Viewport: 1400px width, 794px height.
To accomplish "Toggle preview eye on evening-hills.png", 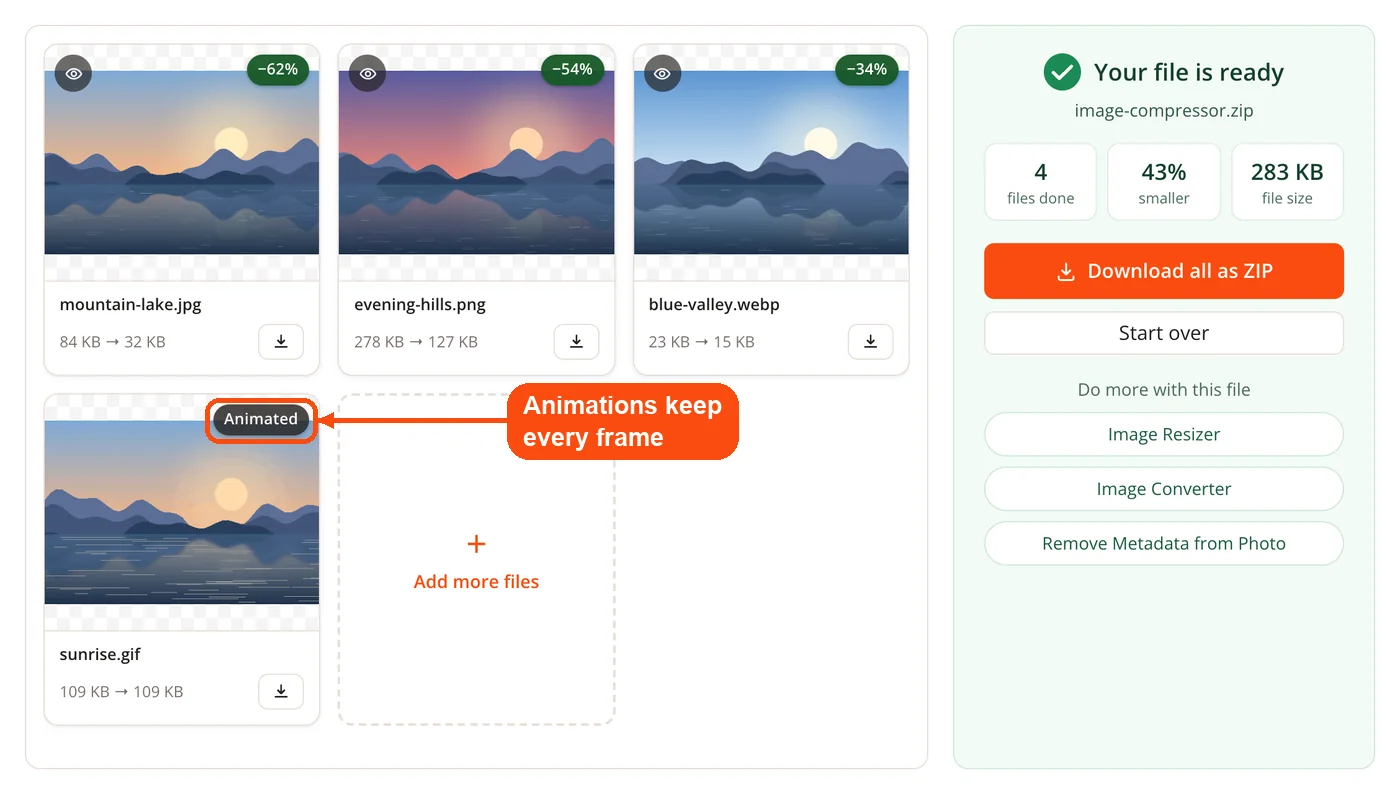I will [368, 74].
